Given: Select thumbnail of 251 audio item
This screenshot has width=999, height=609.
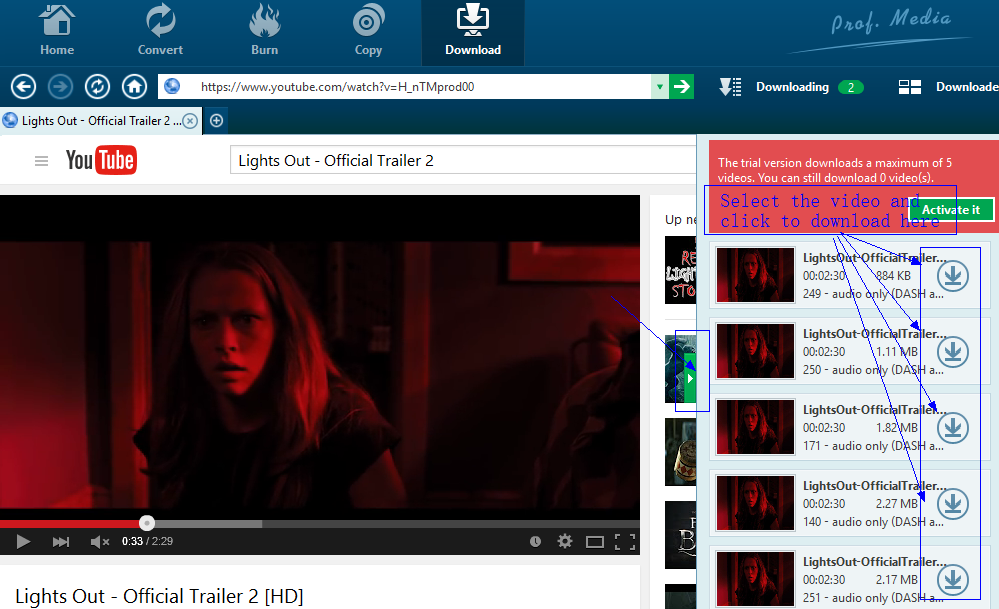Looking at the screenshot, I should tap(755, 578).
